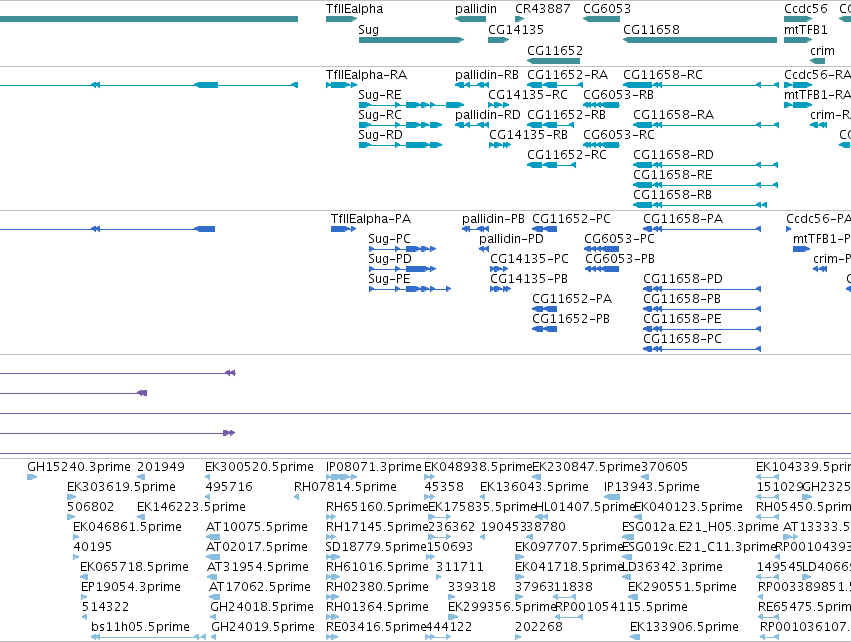Select the CG14135 gene label
851x642 pixels.
click(x=516, y=30)
